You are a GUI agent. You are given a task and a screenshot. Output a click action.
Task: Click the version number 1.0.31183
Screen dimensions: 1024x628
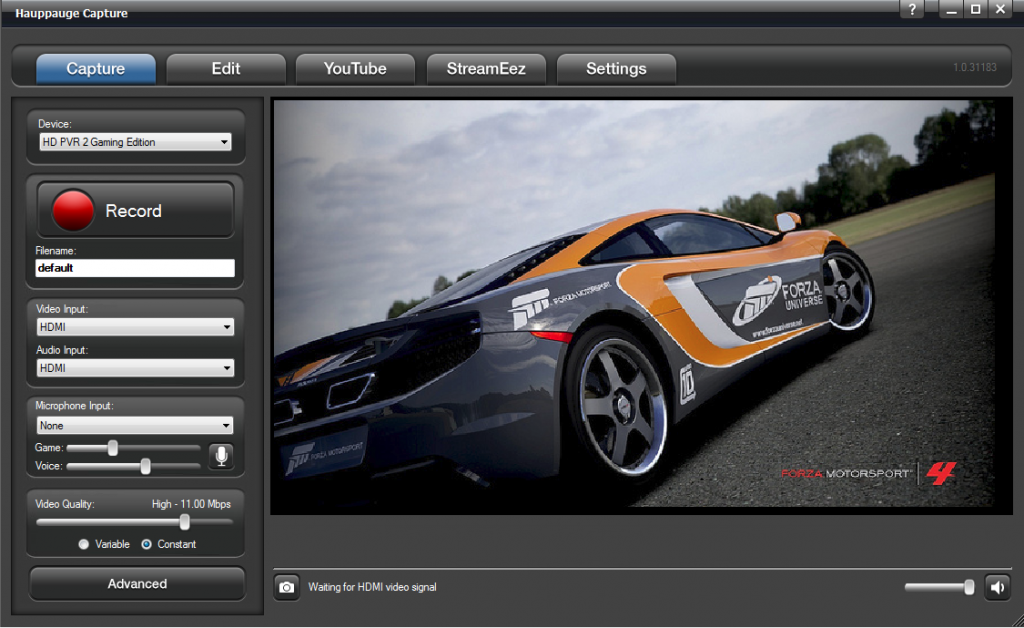974,67
